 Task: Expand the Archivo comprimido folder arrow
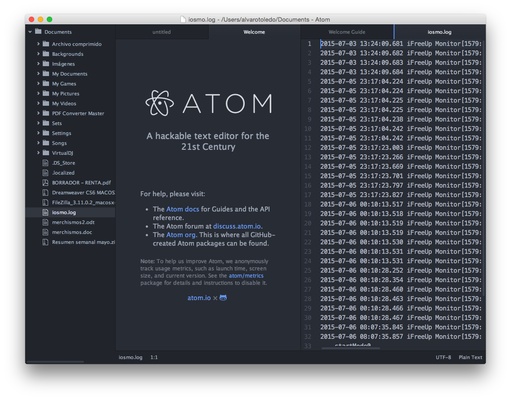38,44
